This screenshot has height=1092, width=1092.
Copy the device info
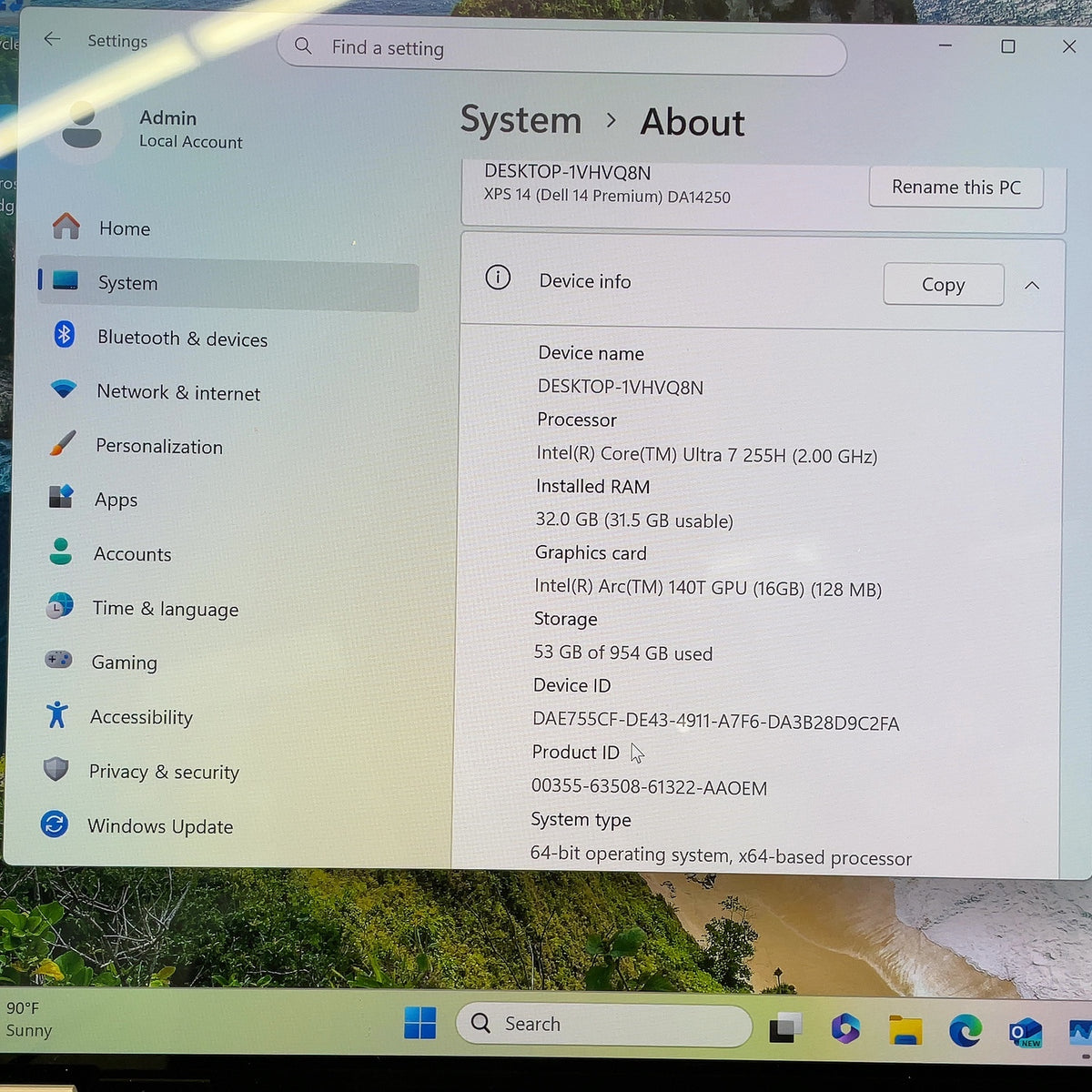point(943,285)
